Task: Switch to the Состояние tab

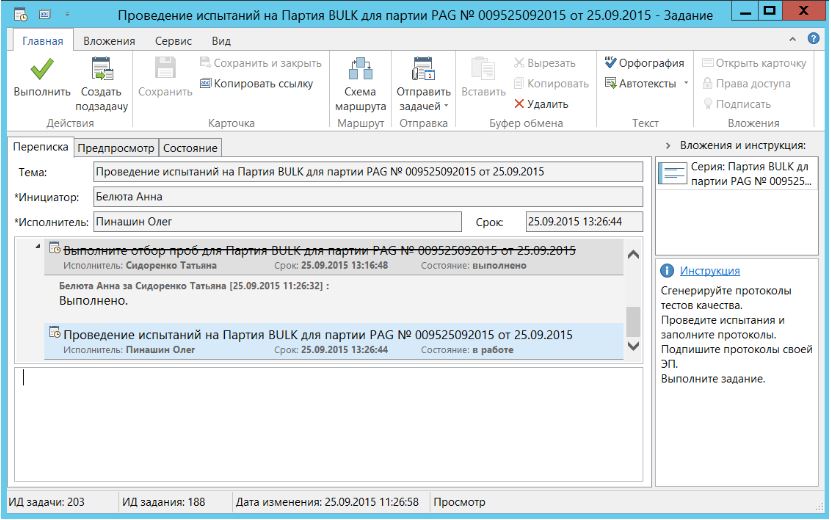Action: pos(190,148)
